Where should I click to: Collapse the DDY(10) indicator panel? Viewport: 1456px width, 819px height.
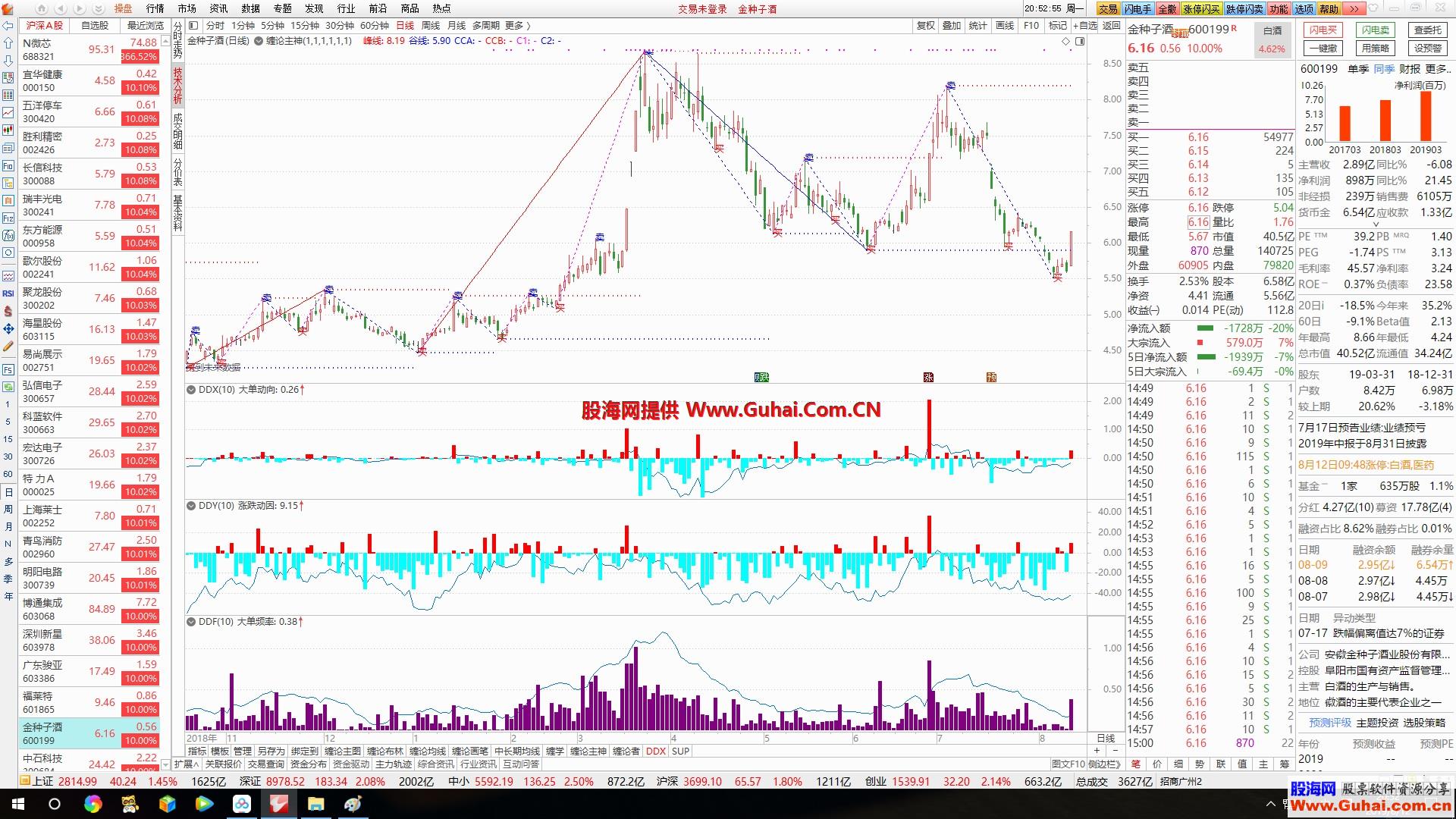point(191,506)
